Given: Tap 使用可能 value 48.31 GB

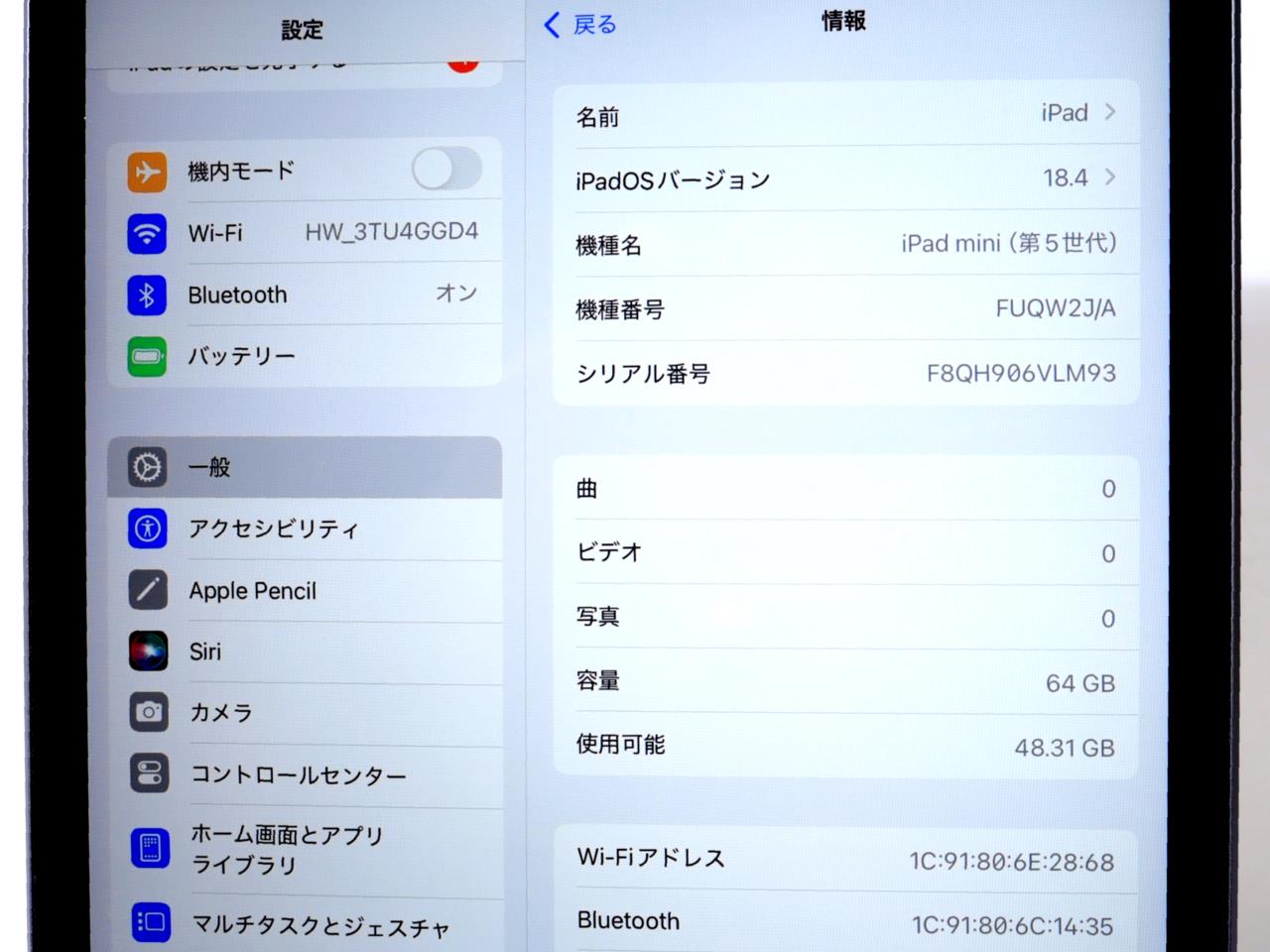Looking at the screenshot, I should pyautogui.click(x=1065, y=748).
